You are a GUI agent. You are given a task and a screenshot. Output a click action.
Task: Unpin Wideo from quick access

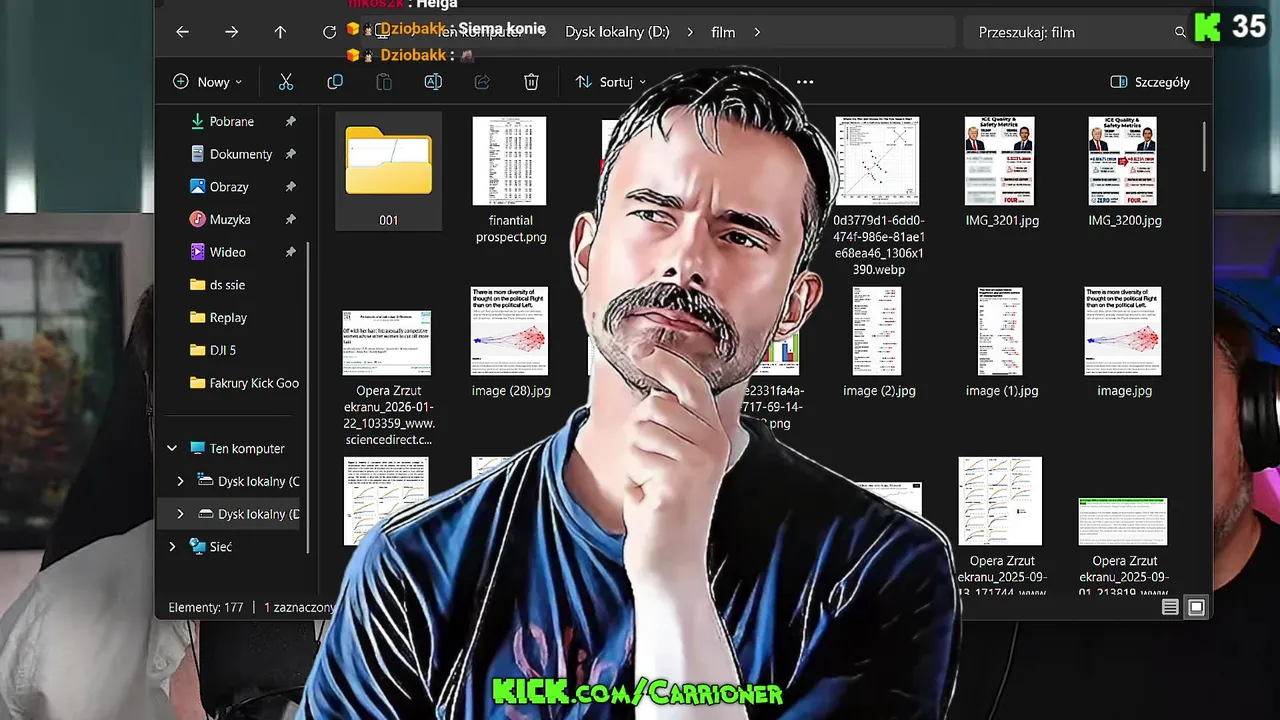pos(290,252)
